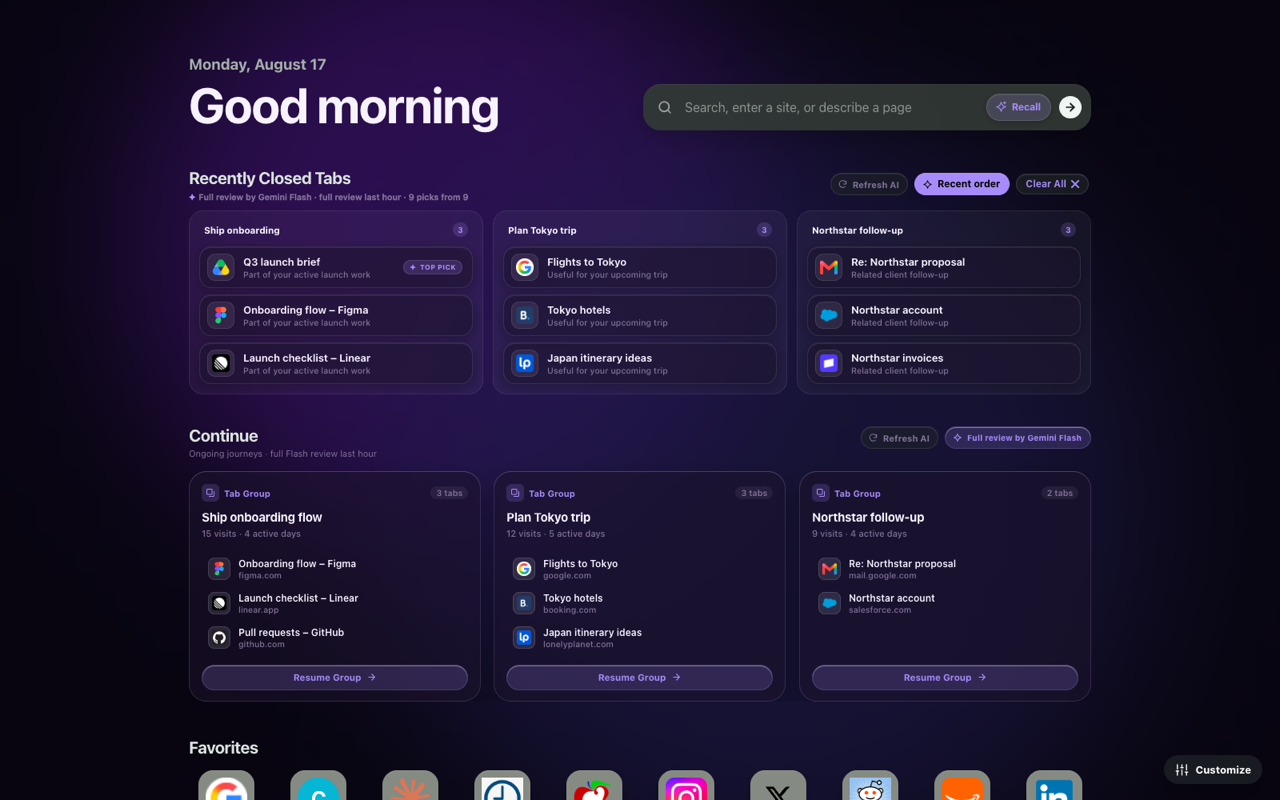Click the Ship onboarding group count badge
Image resolution: width=1280 pixels, height=800 pixels.
[x=460, y=230]
